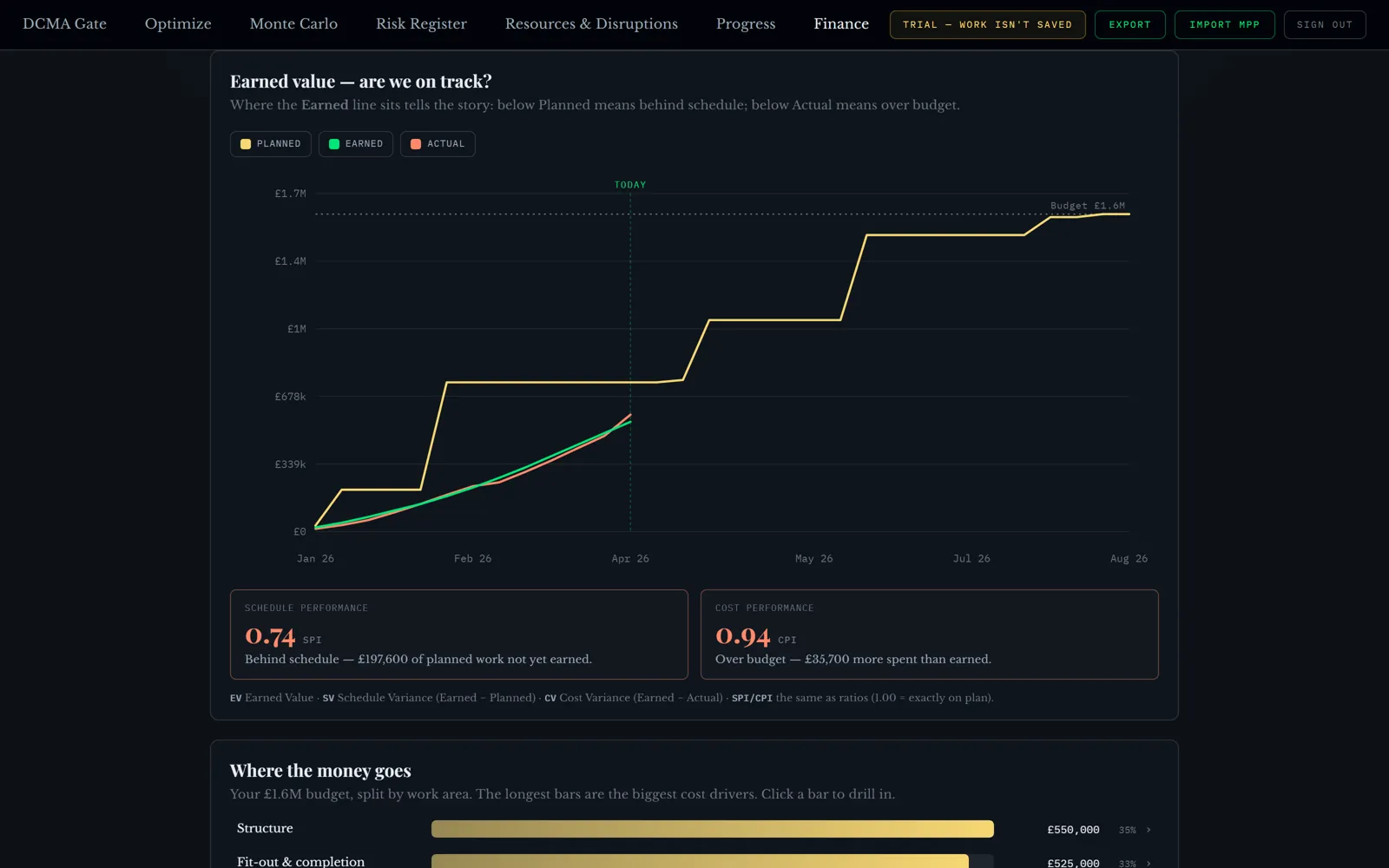Click the yellow Planned color swatch

pyautogui.click(x=246, y=144)
